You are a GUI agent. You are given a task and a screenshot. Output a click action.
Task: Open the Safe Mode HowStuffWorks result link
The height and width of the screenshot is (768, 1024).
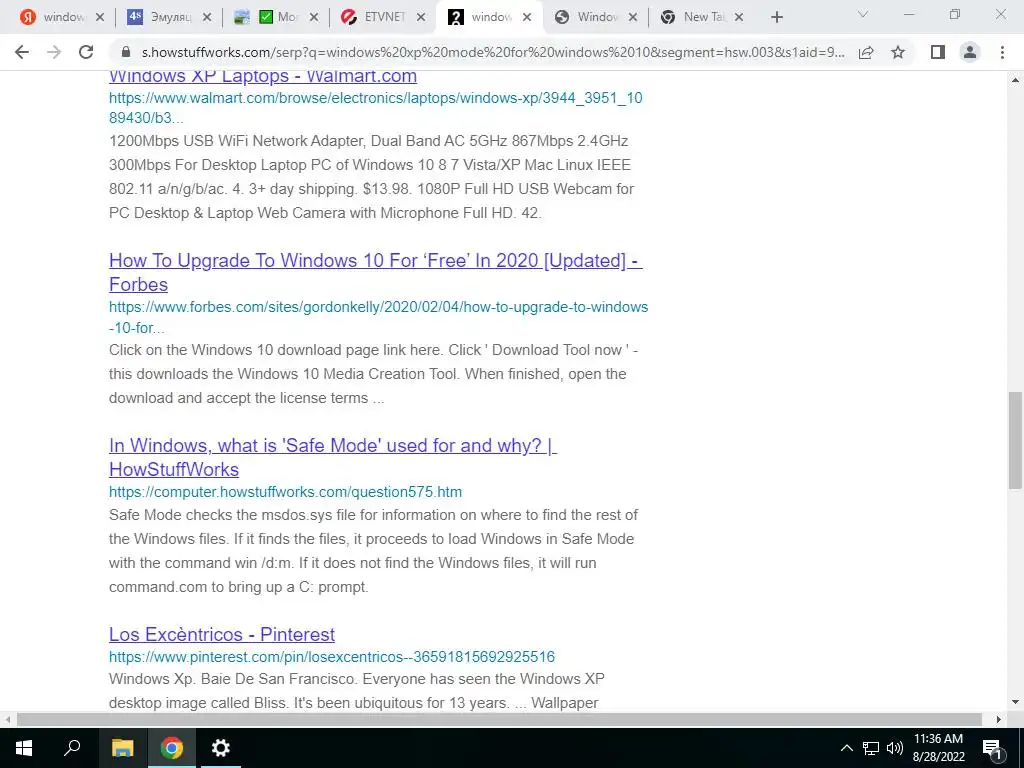pyautogui.click(x=333, y=457)
